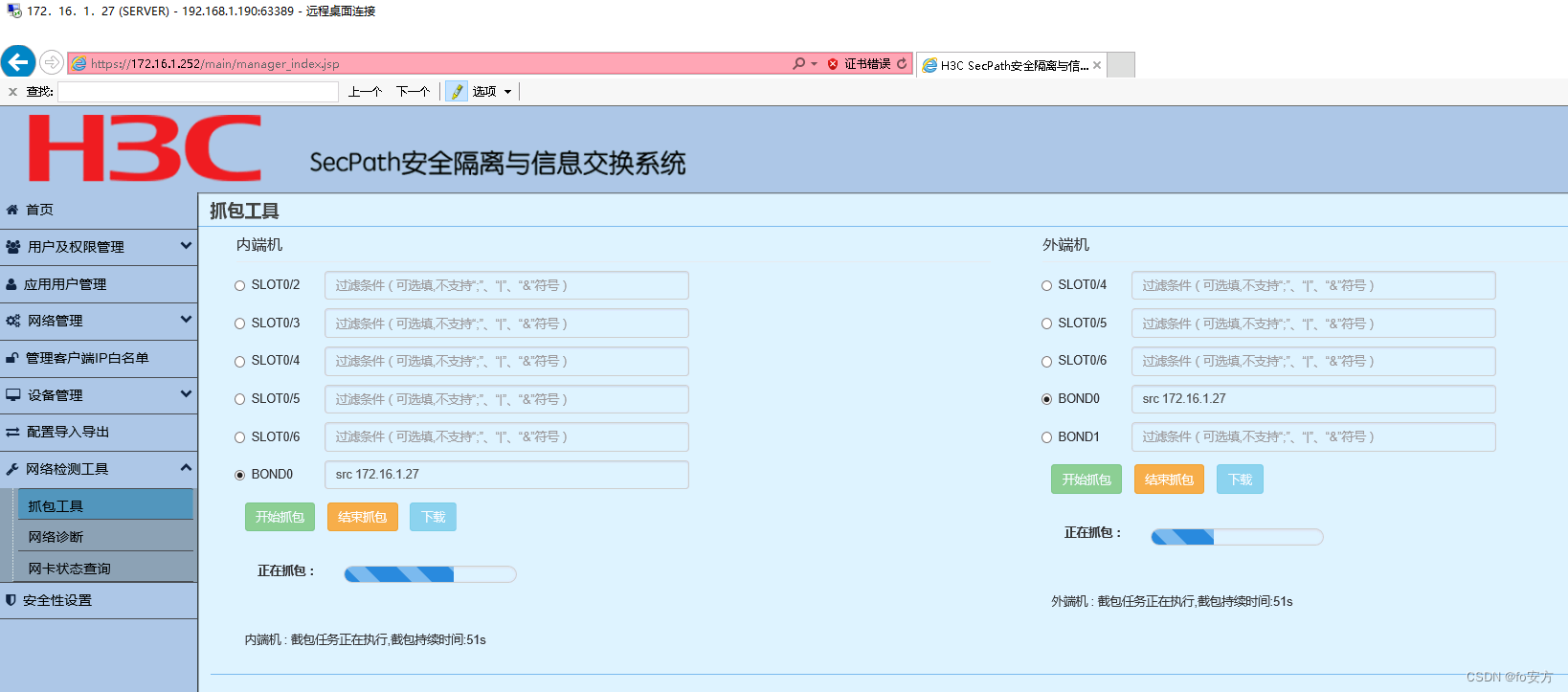Click the certificate error shield icon

833,64
